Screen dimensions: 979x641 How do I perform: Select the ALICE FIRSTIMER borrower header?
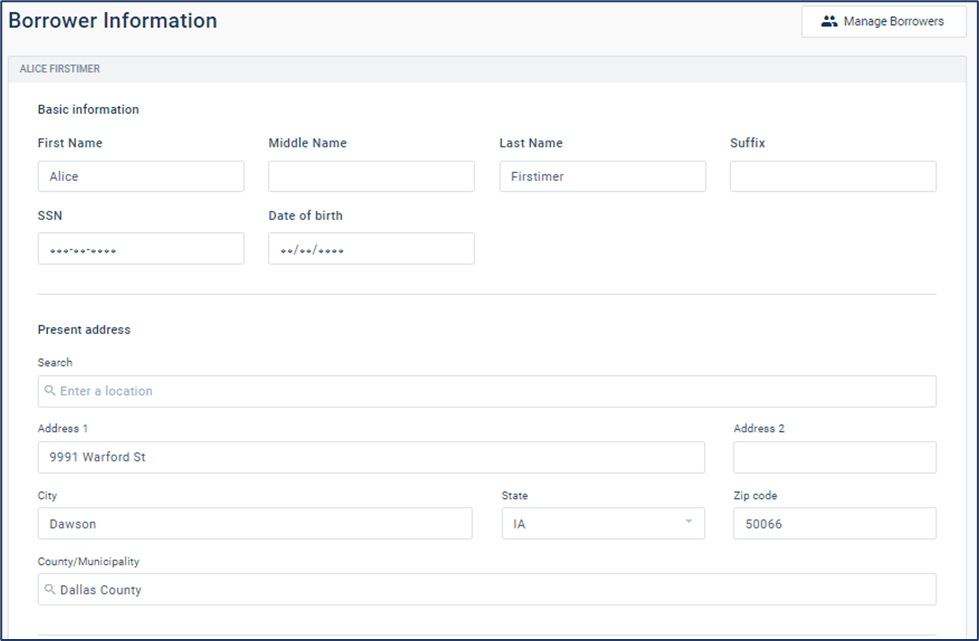pos(487,69)
